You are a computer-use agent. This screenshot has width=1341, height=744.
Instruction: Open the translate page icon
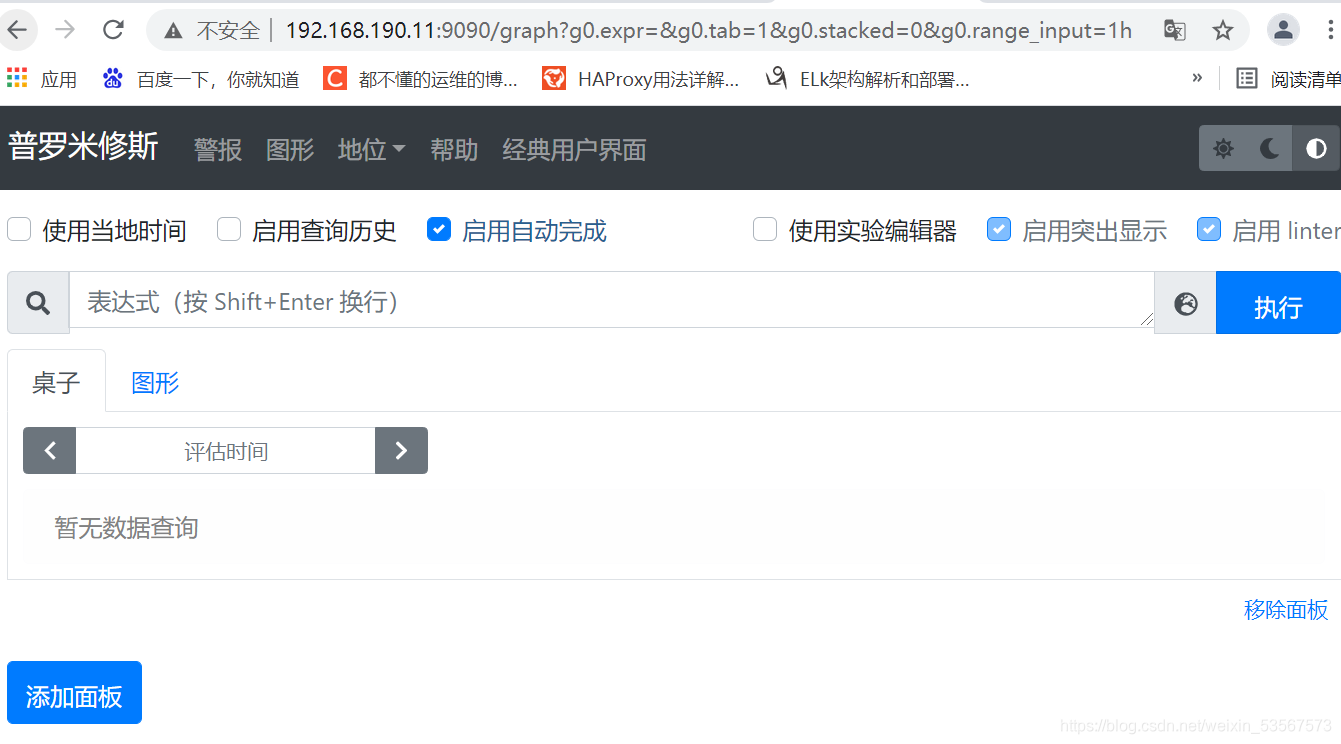[1175, 30]
